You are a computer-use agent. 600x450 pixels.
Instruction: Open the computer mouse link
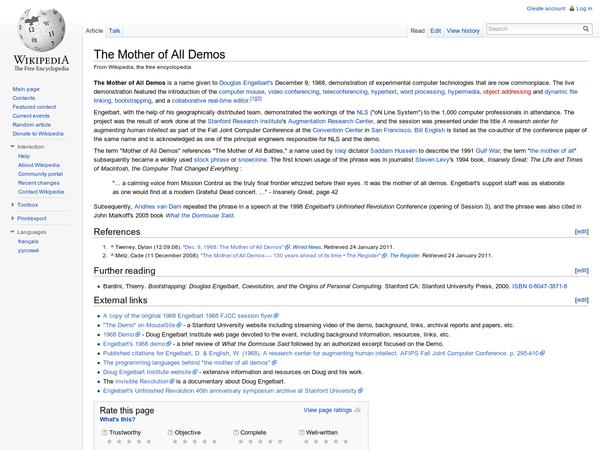coord(241,92)
